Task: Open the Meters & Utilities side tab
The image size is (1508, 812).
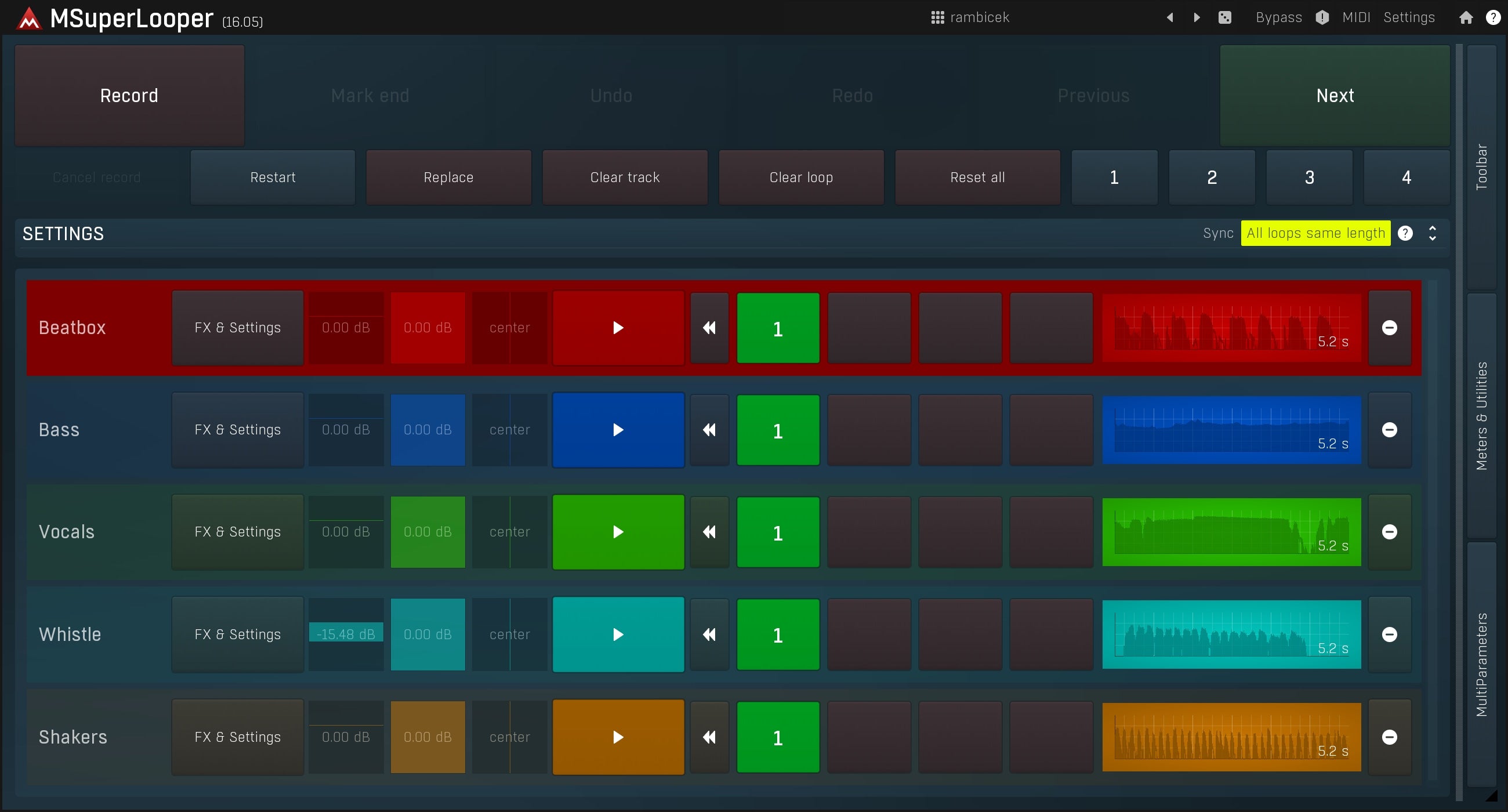Action: pyautogui.click(x=1481, y=416)
